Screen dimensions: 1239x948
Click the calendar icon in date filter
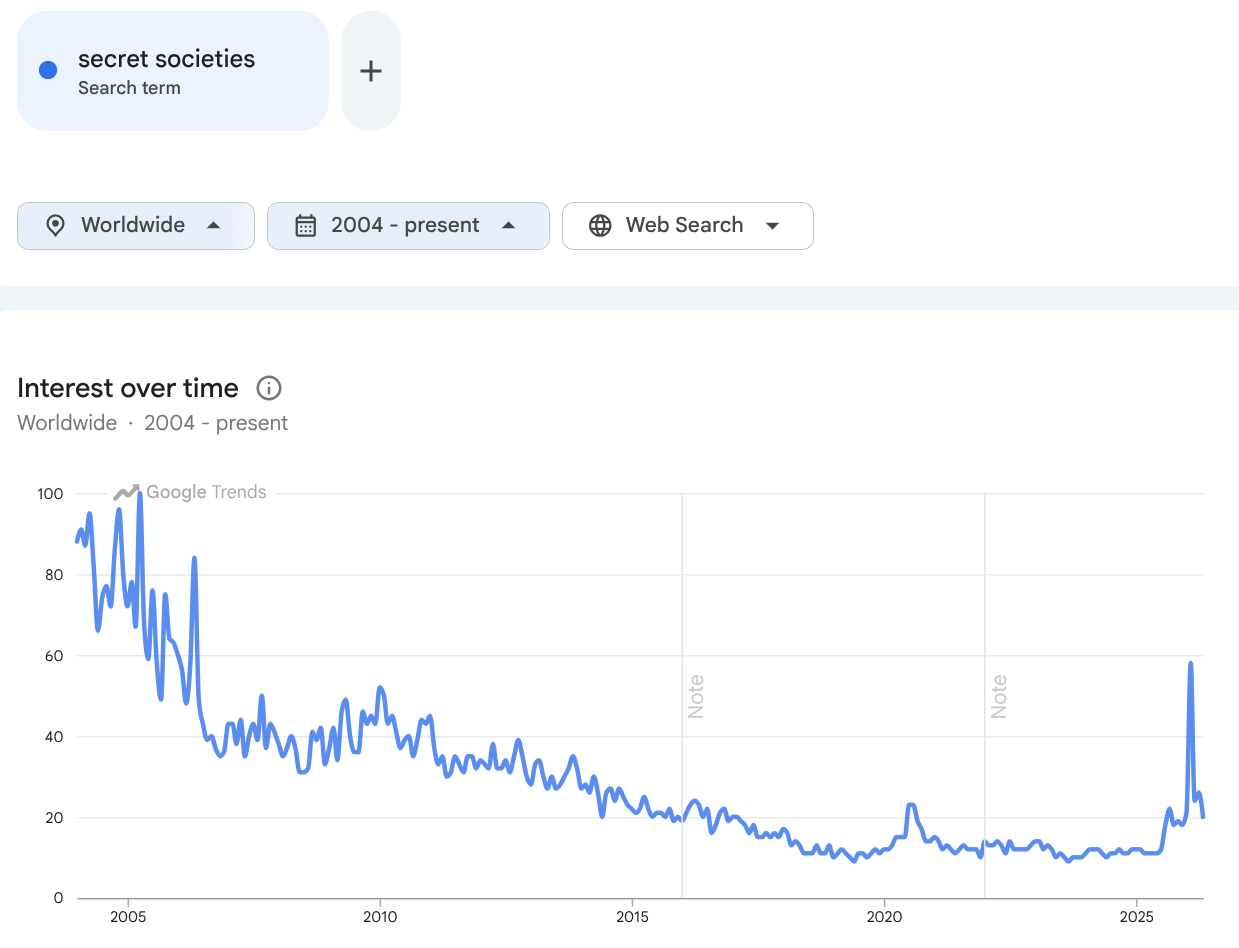click(x=306, y=226)
